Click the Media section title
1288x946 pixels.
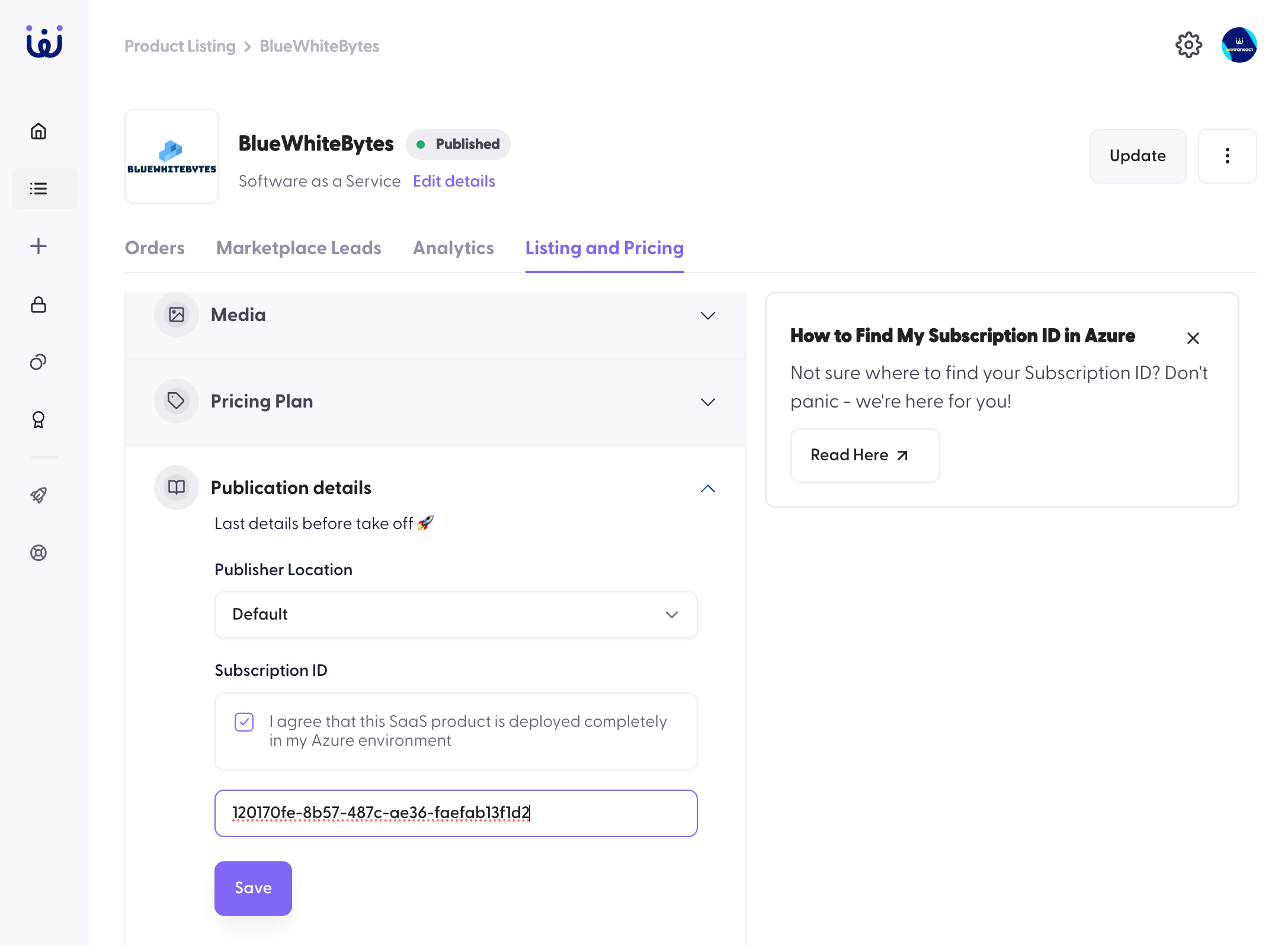click(238, 315)
